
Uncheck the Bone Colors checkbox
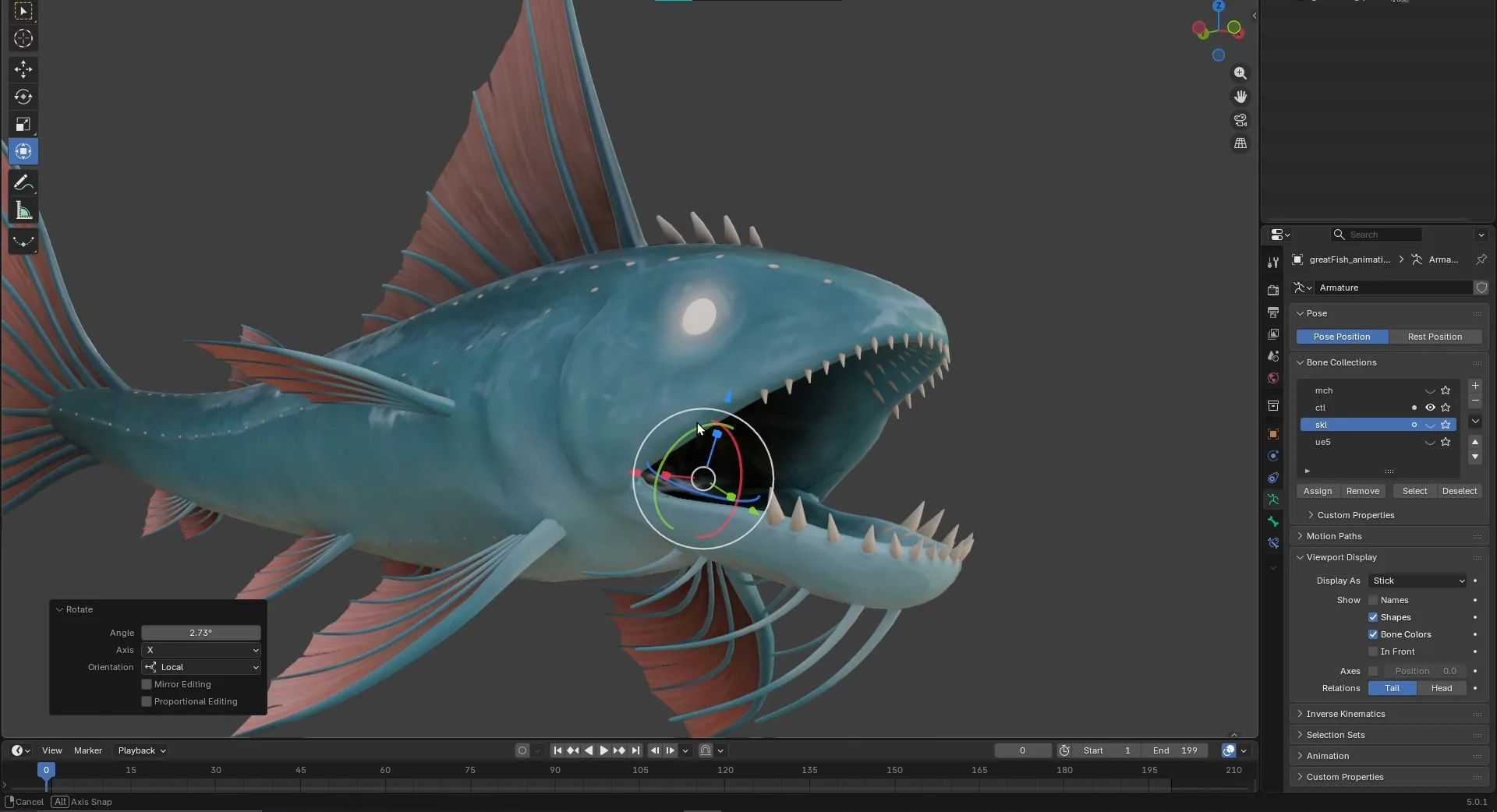(1373, 634)
